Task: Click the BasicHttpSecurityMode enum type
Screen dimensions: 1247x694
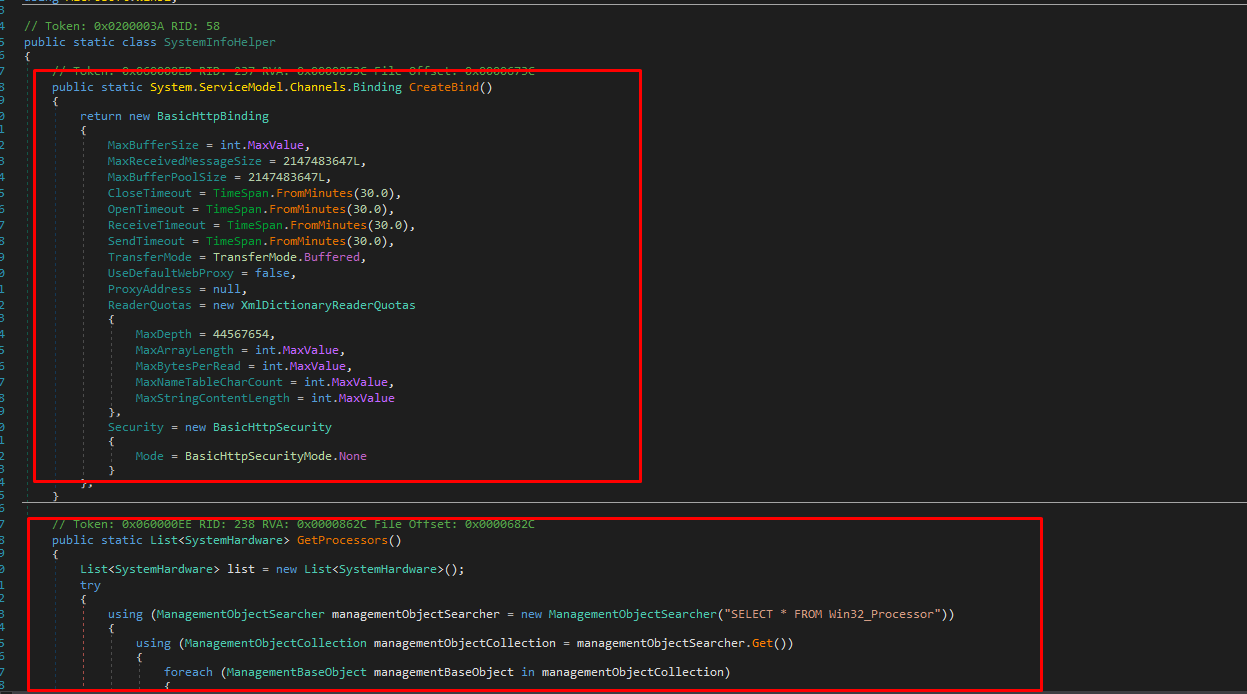Action: pyautogui.click(x=258, y=456)
